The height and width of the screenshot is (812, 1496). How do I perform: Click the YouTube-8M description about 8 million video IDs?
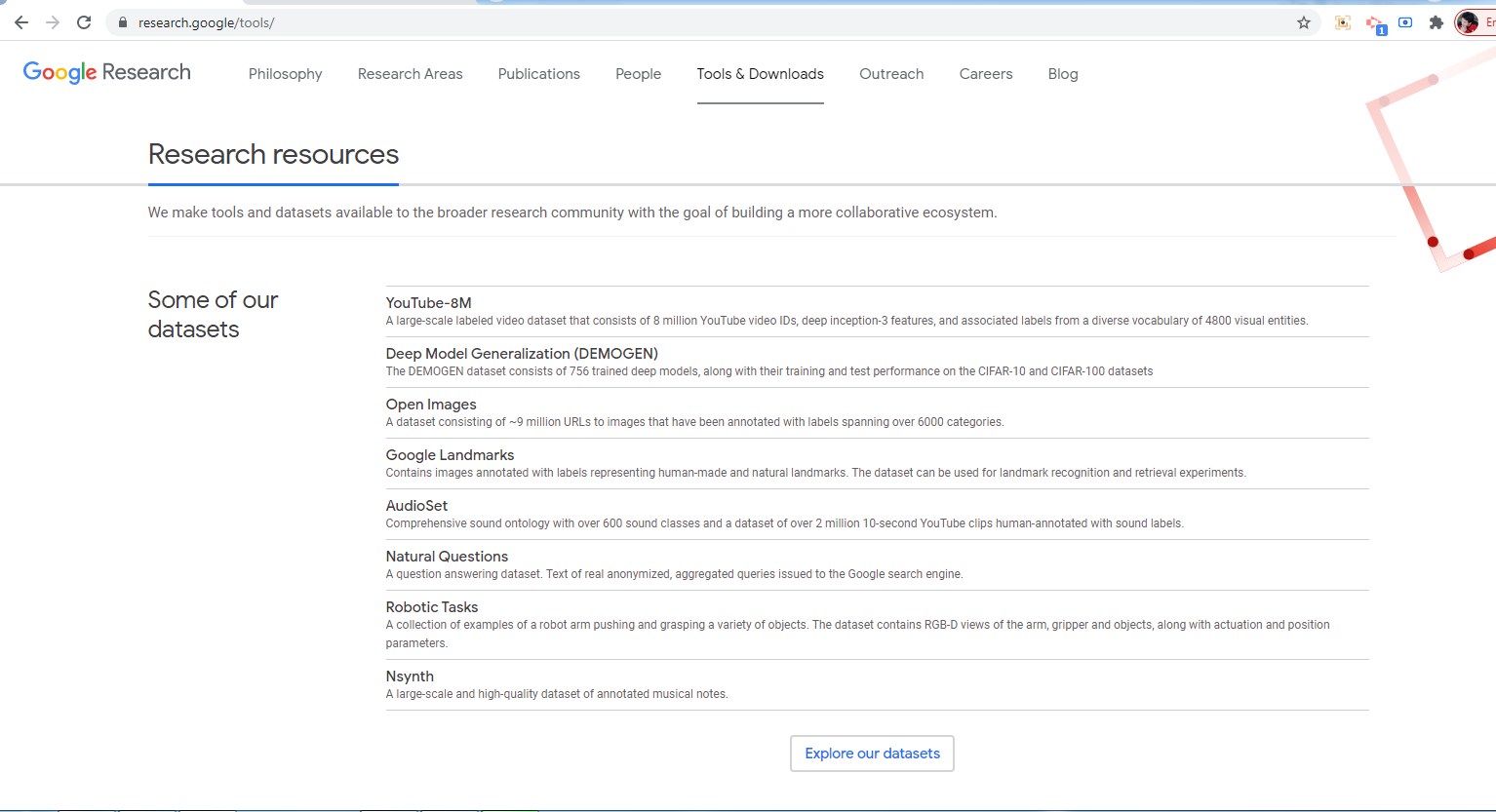tap(846, 321)
